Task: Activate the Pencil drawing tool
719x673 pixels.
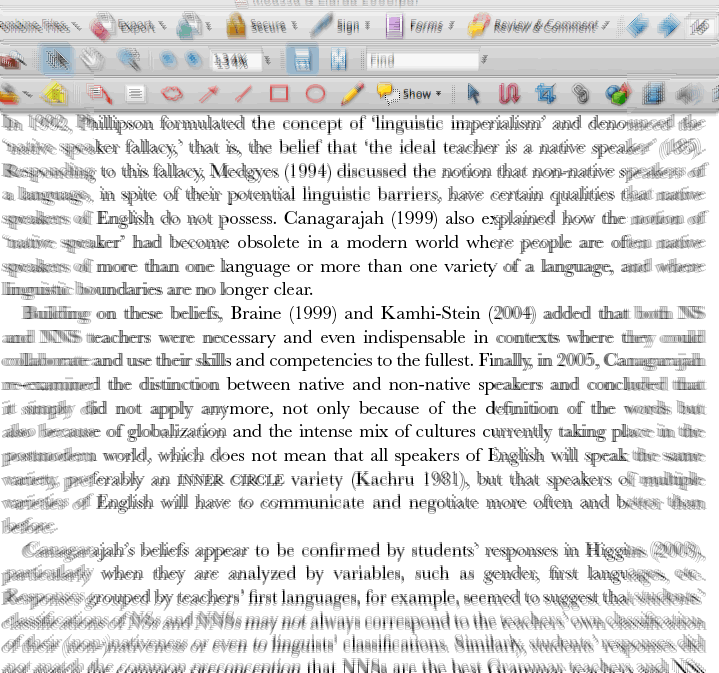Action: [x=351, y=95]
